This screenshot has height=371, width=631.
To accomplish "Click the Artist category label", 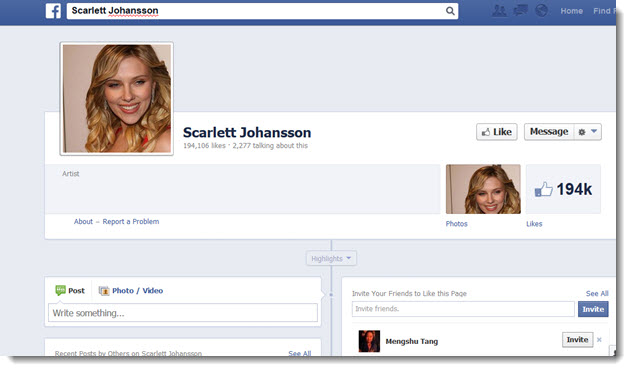I will [x=70, y=174].
